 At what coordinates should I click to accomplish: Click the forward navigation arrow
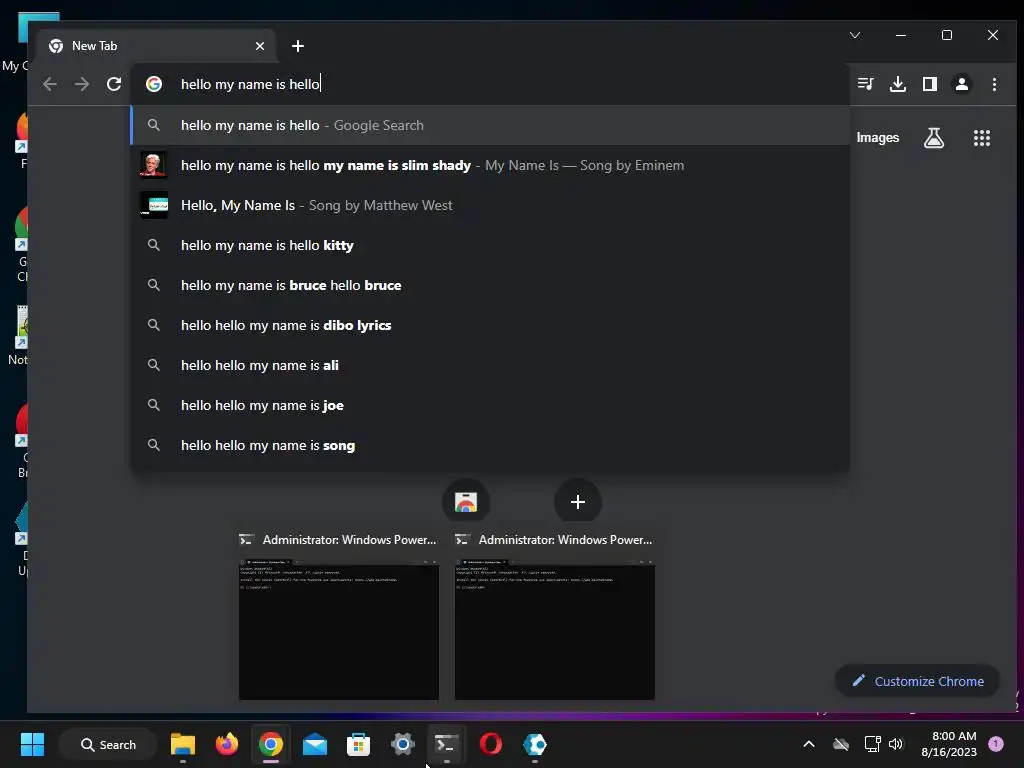(82, 84)
